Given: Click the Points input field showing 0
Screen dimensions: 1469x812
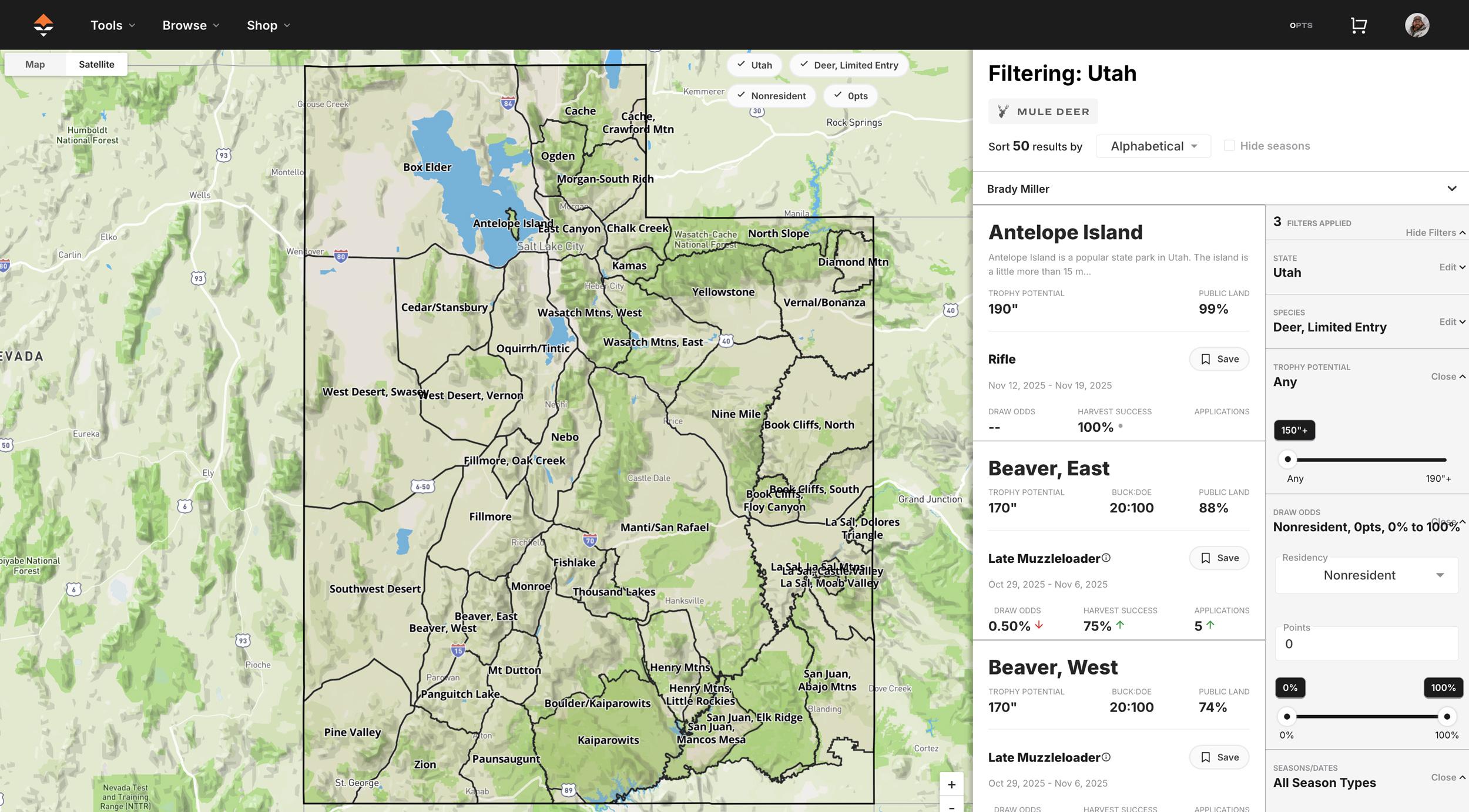Looking at the screenshot, I should pyautogui.click(x=1366, y=644).
